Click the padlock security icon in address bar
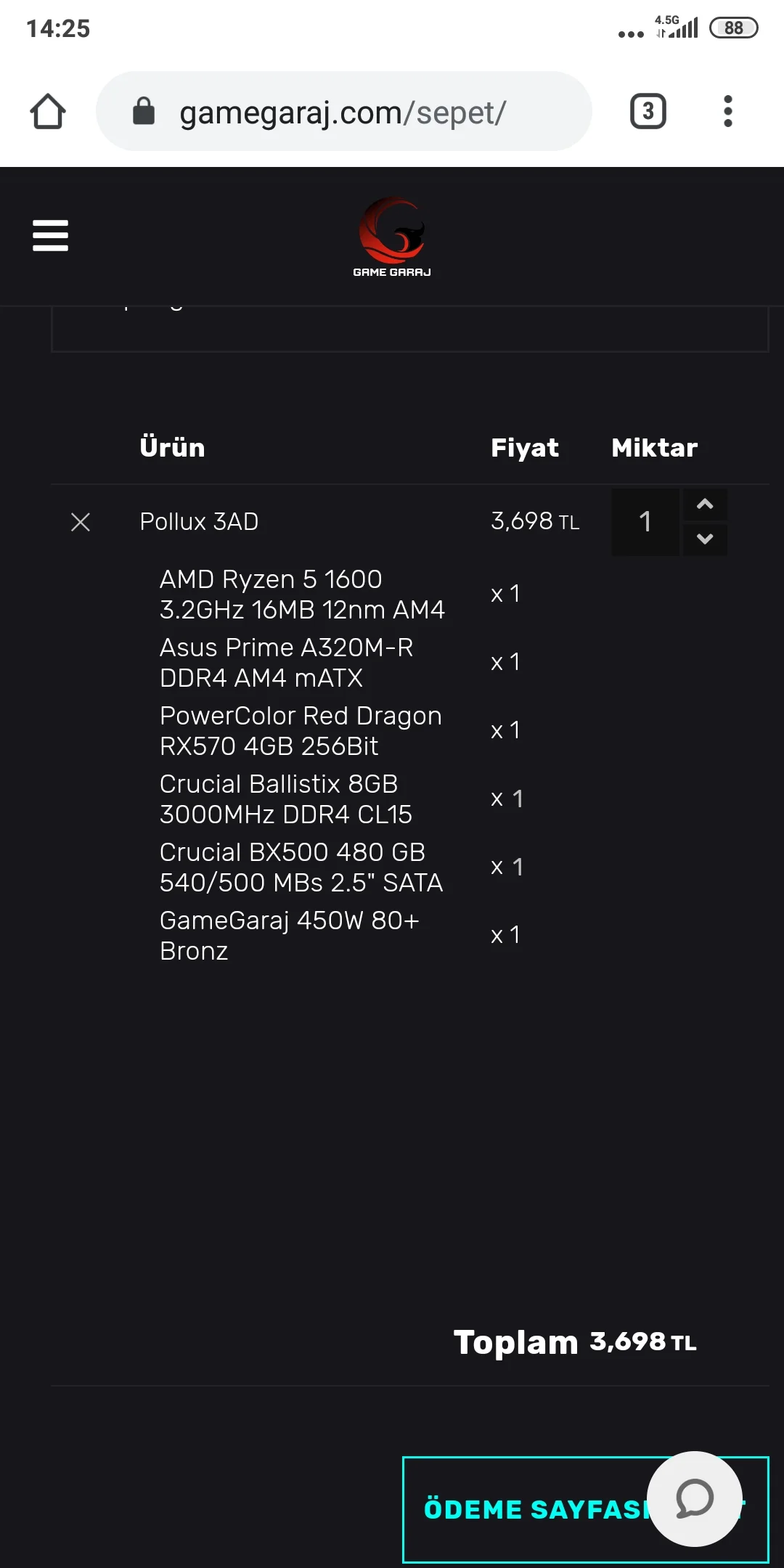The width and height of the screenshot is (784, 1568). pos(143,111)
